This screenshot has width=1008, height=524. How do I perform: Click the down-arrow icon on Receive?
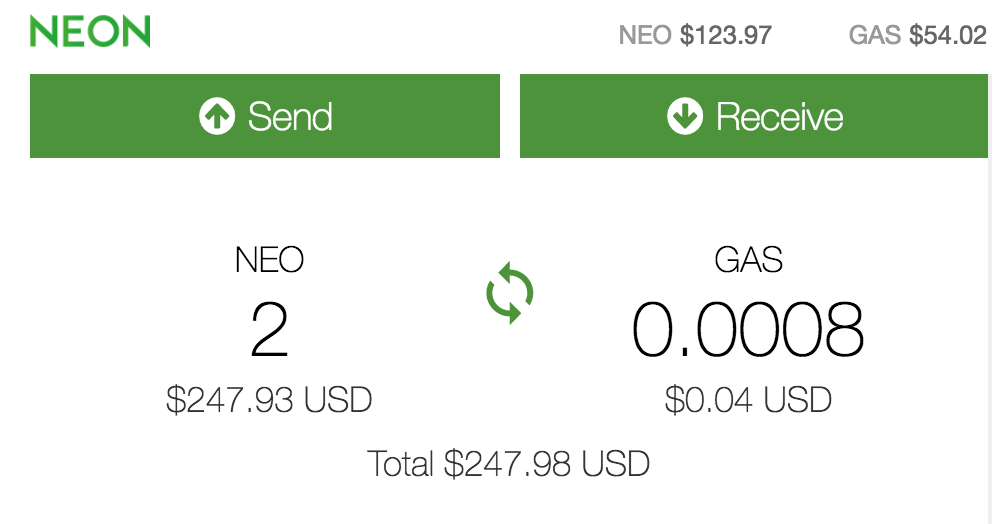point(685,117)
